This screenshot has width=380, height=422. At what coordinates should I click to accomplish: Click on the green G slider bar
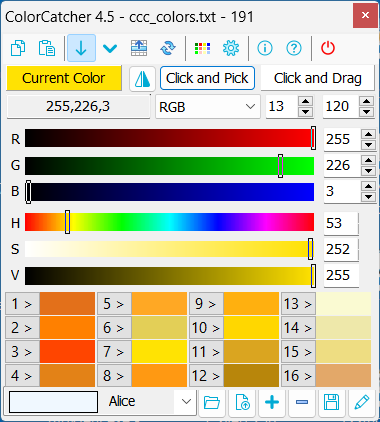click(169, 166)
